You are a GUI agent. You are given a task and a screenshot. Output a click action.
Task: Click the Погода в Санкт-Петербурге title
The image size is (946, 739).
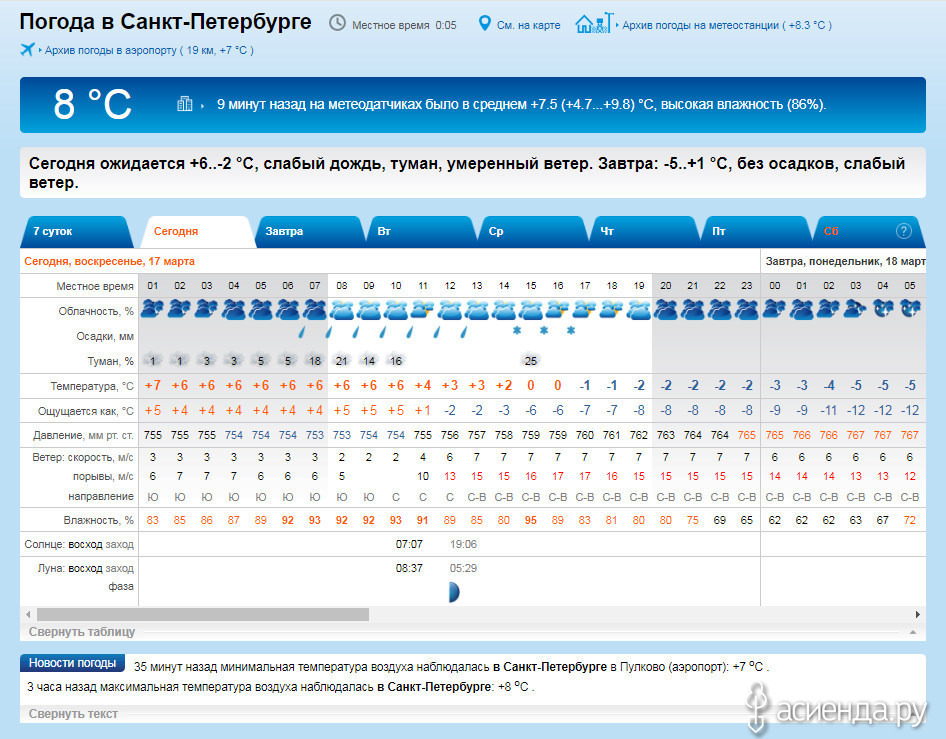tap(165, 22)
